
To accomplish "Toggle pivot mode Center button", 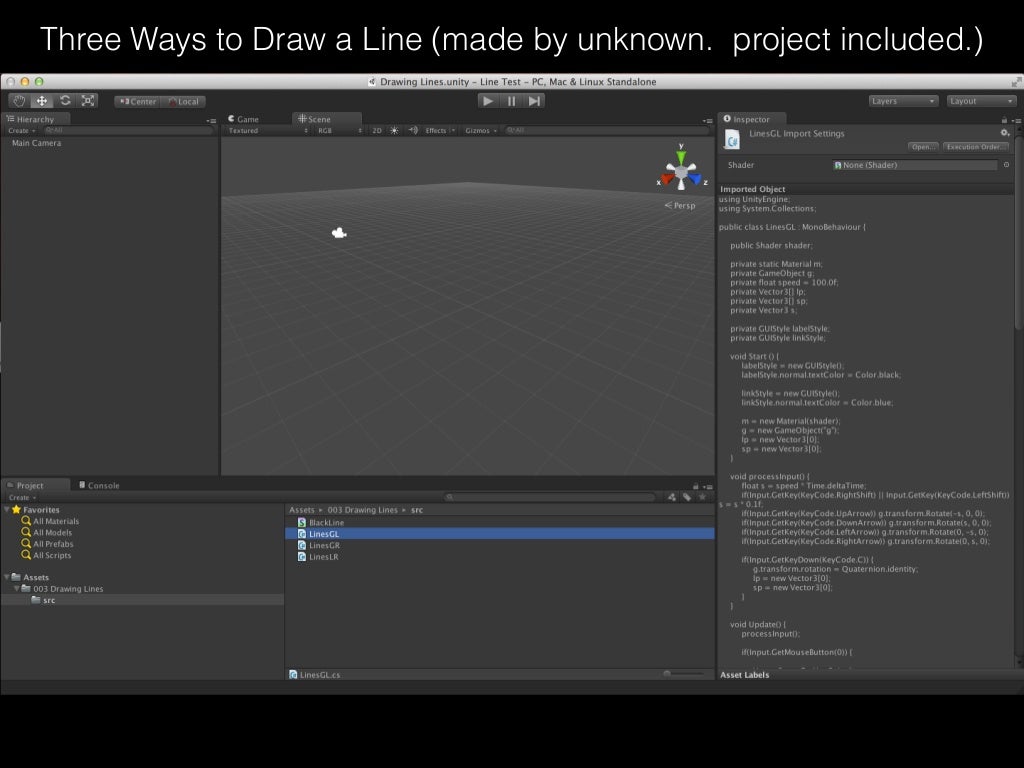I will (x=137, y=101).
